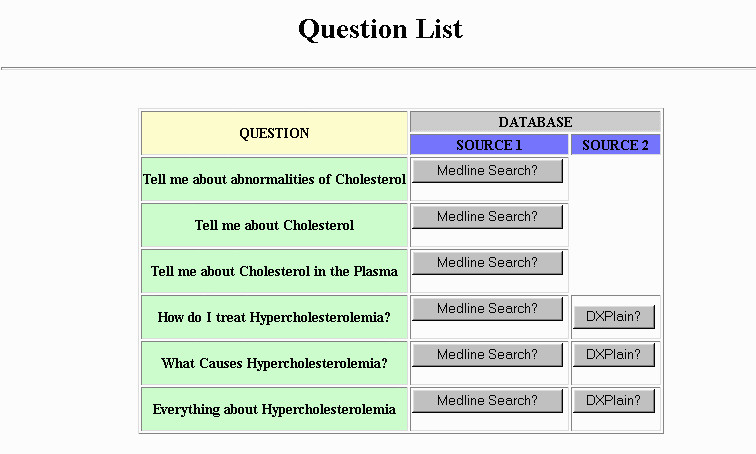The height and width of the screenshot is (454, 756).
Task: Open DXPlain for Everything about Hypercholesterolemia
Action: [x=614, y=401]
